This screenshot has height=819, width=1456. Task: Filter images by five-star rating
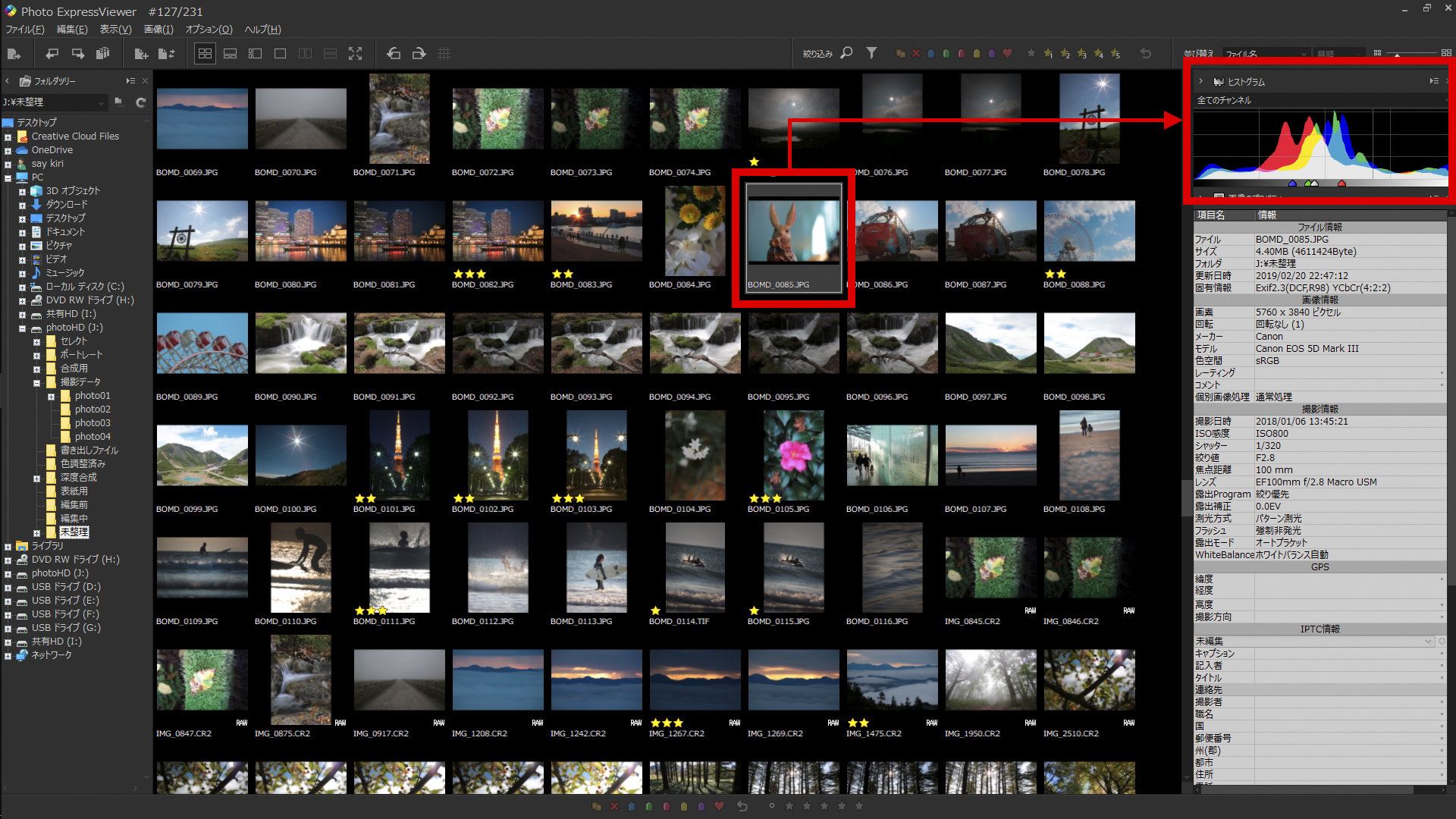1115,54
